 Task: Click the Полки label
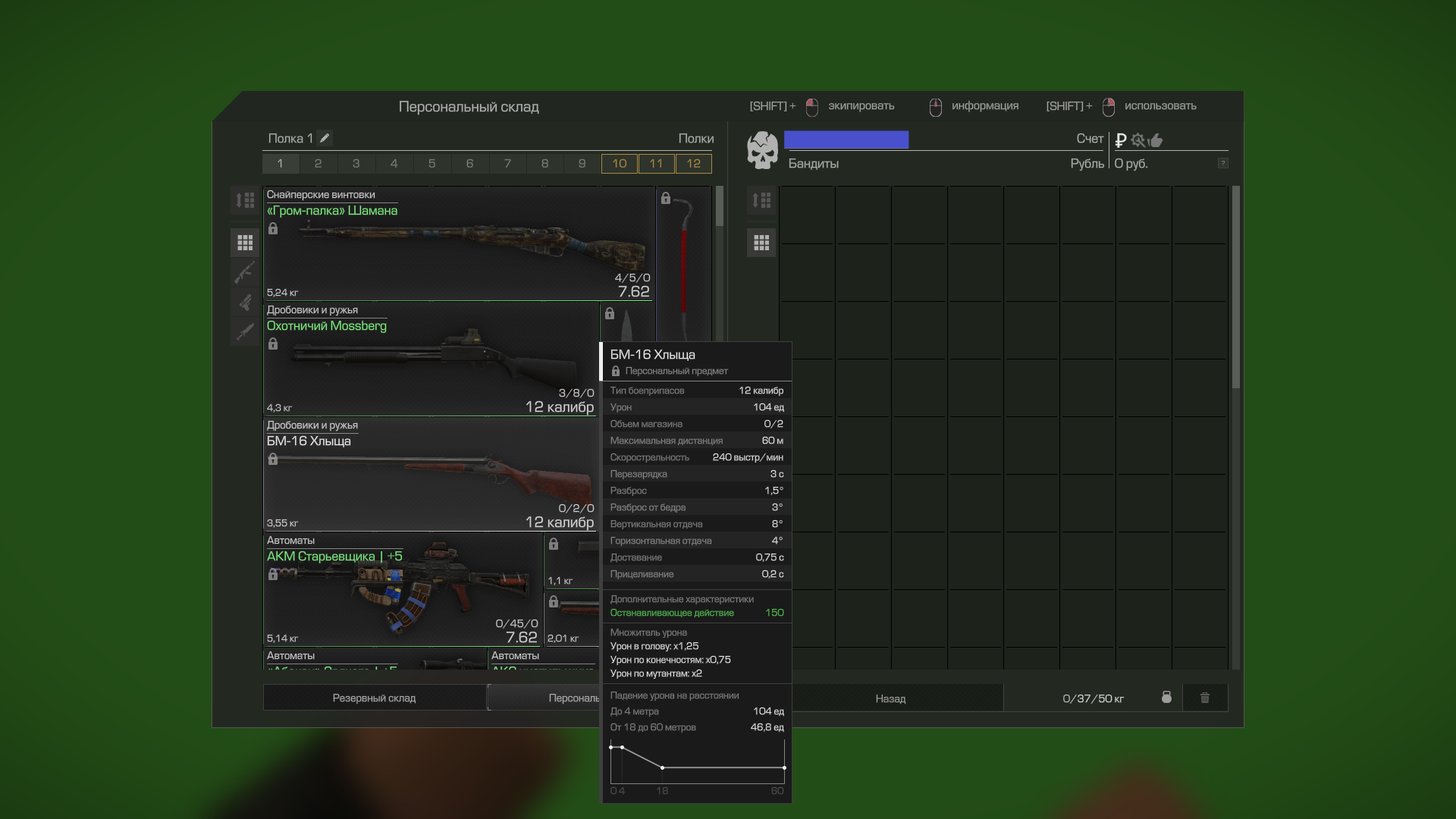[x=696, y=139]
